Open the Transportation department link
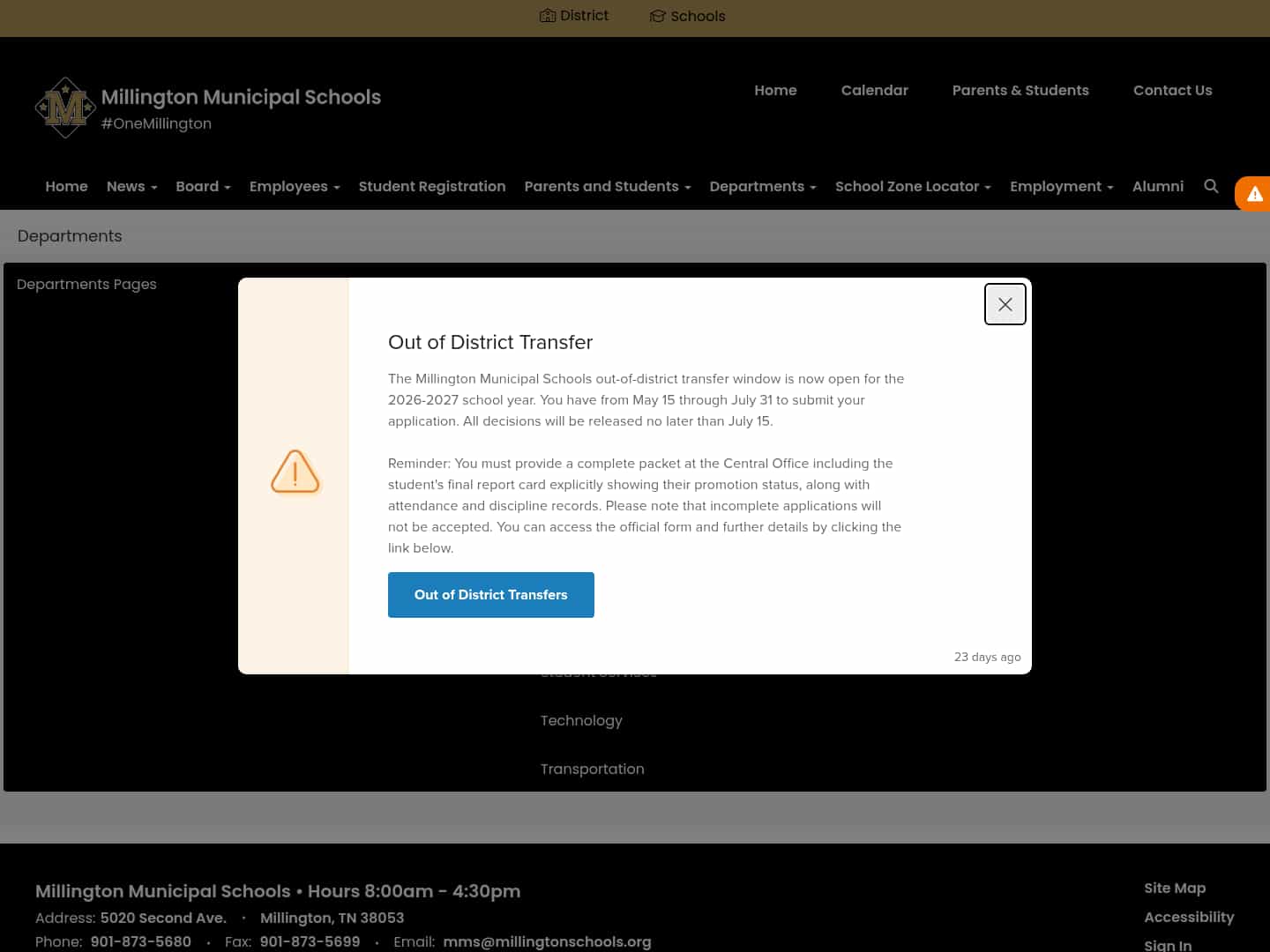 click(592, 769)
